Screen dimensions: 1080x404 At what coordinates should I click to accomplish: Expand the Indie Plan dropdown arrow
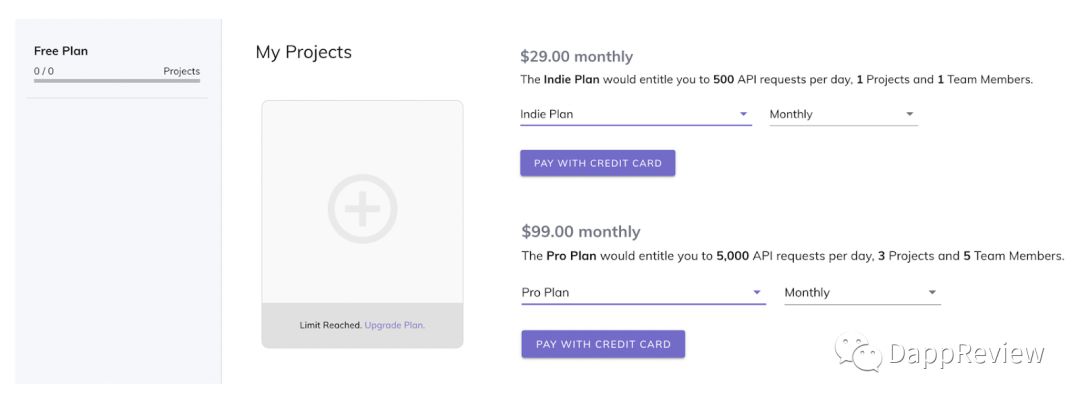[x=744, y=114]
